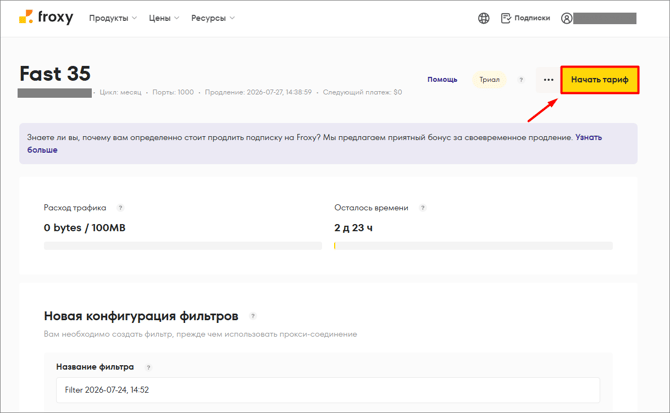670x413 pixels.
Task: Click the froxy logo
Action: point(46,18)
